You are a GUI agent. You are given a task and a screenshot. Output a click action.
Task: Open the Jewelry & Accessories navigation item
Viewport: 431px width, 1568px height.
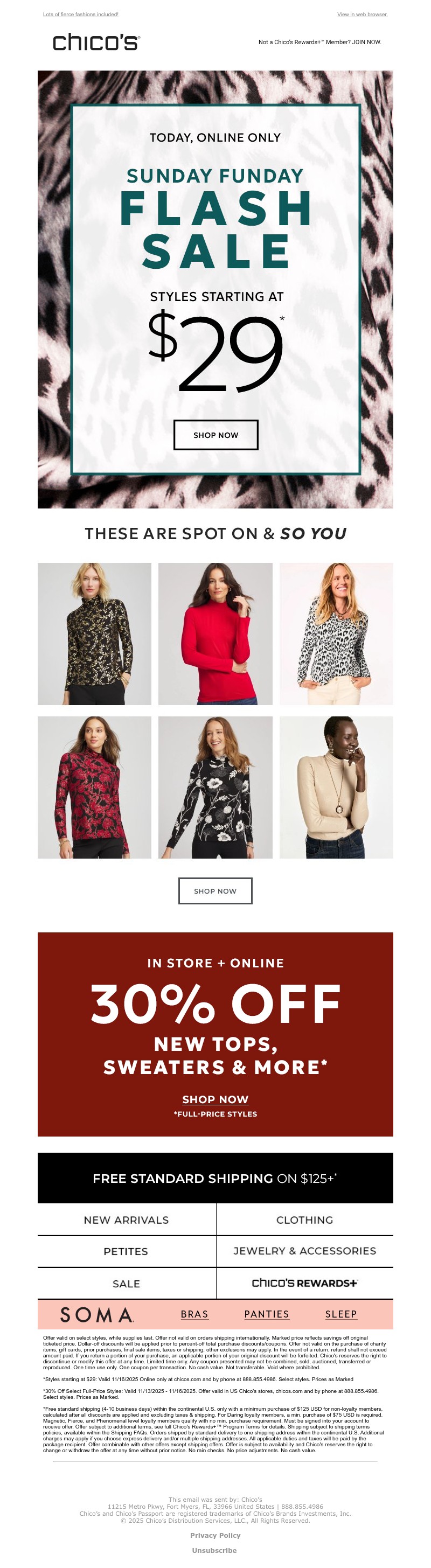pyautogui.click(x=304, y=1251)
